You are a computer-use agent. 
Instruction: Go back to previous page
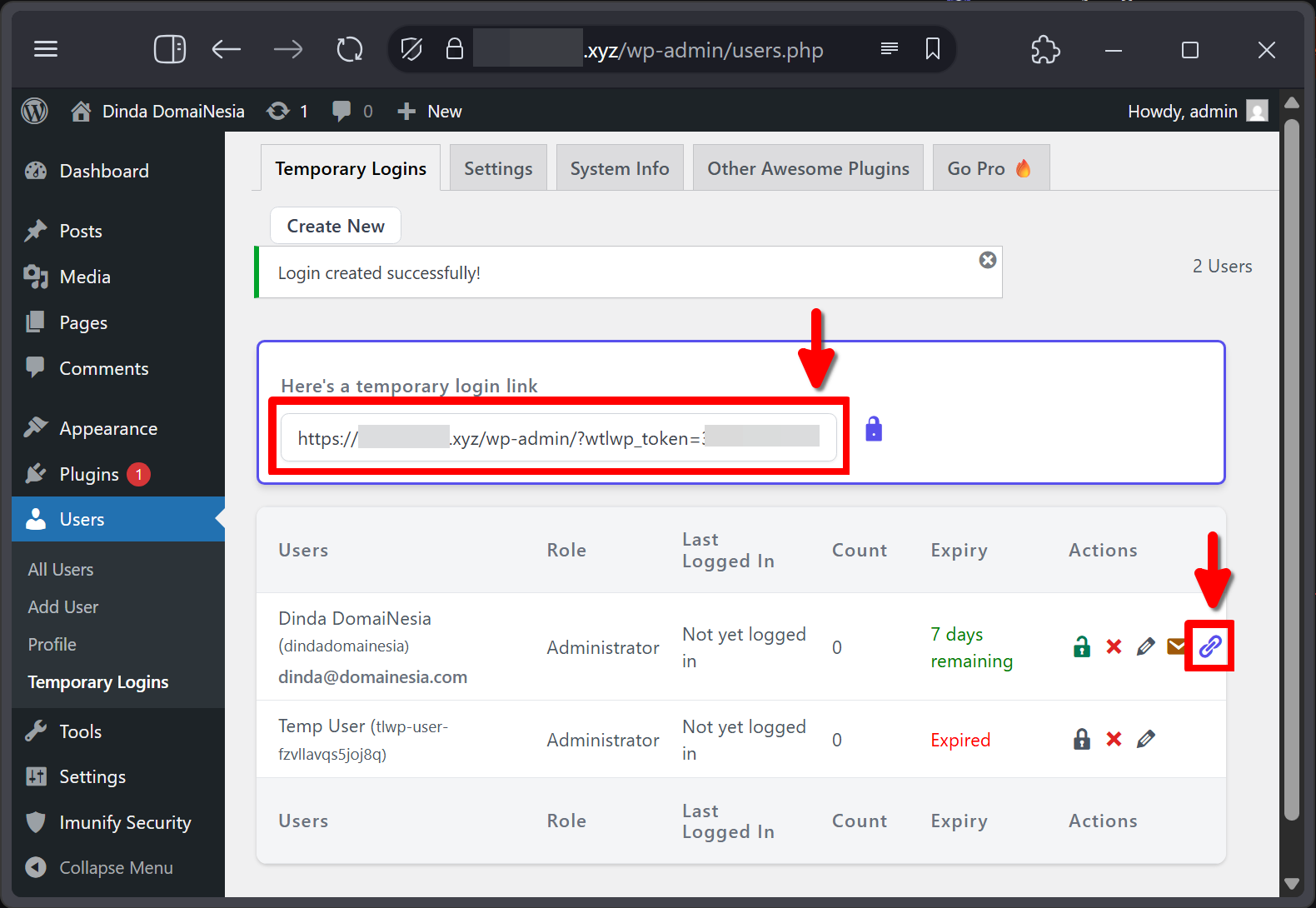coord(226,49)
